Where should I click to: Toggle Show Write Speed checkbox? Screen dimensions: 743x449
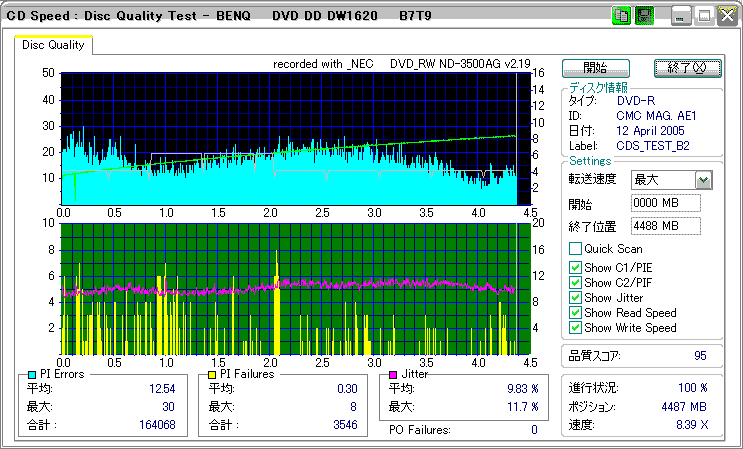click(575, 327)
